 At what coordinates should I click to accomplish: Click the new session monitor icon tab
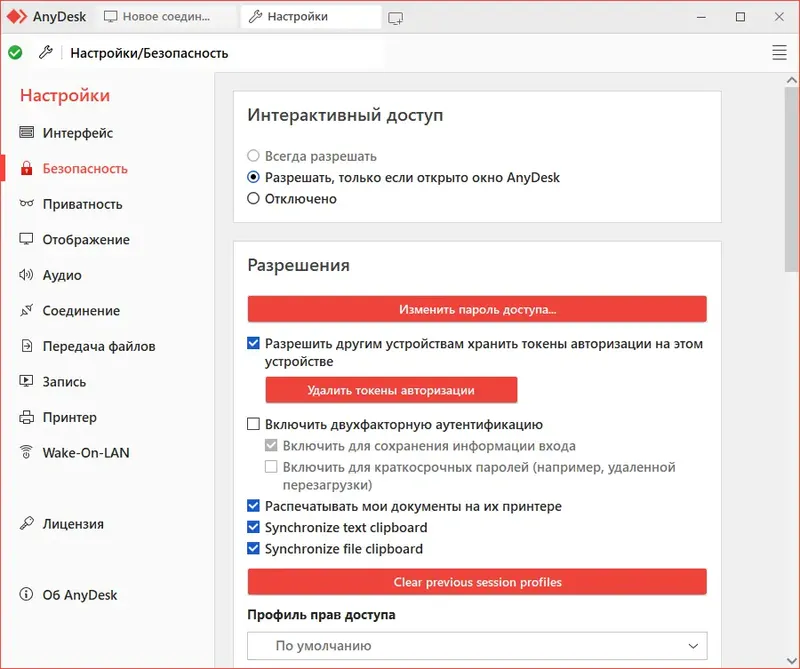396,17
